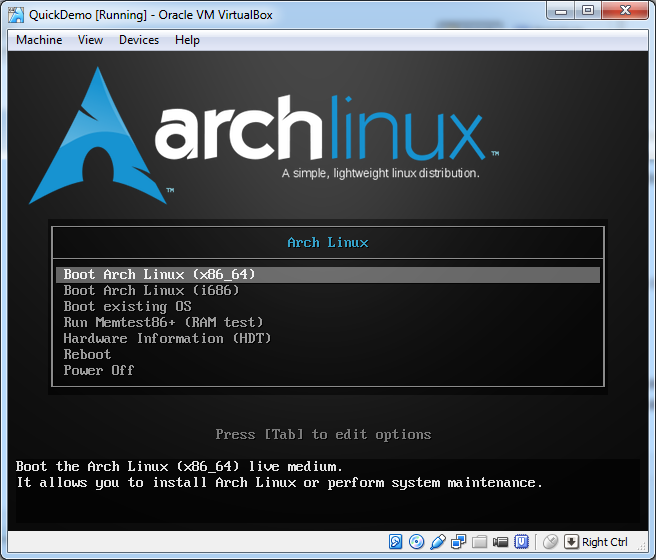Click the video capture status icon
Image resolution: width=656 pixels, height=560 pixels.
tap(500, 542)
